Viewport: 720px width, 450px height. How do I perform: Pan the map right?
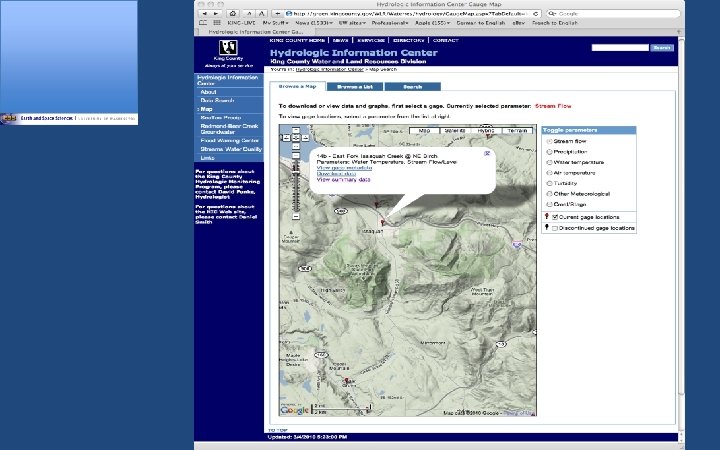(x=305, y=138)
